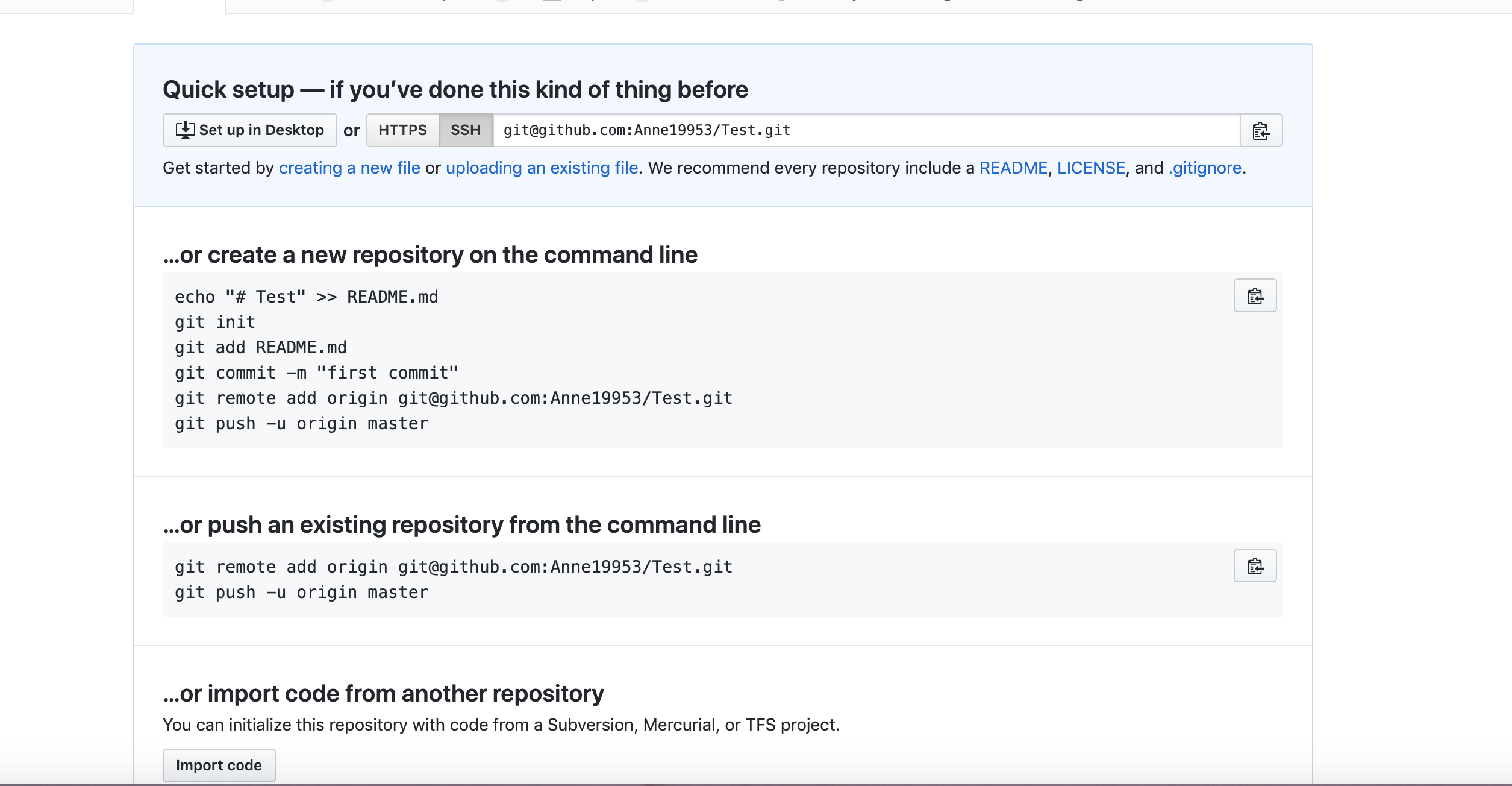This screenshot has height=786, width=1512.
Task: Open the creating a new file link
Action: [349, 168]
